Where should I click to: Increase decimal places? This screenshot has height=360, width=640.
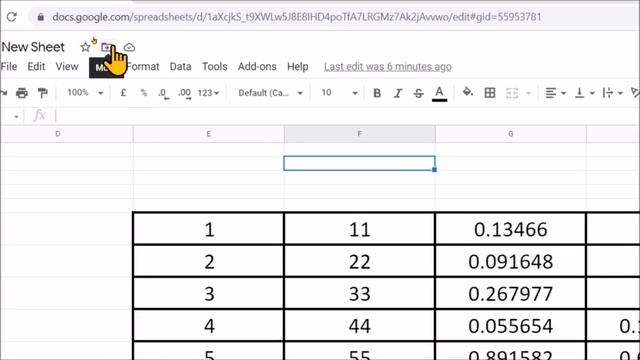click(184, 93)
